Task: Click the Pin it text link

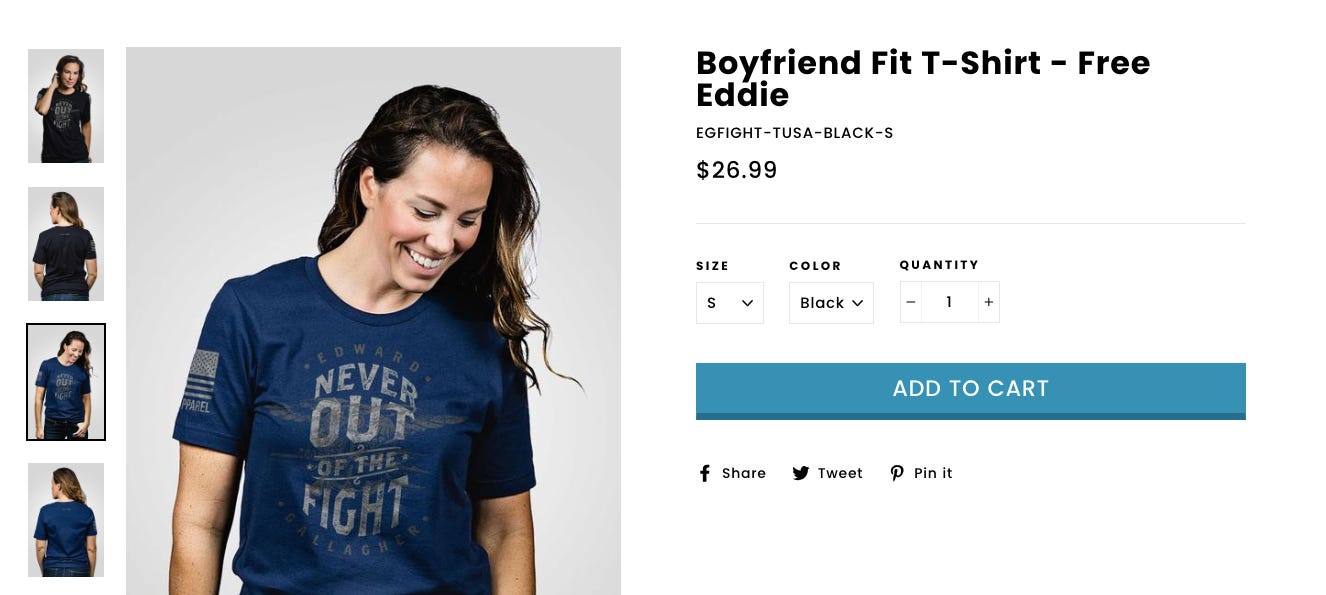Action: (x=933, y=473)
